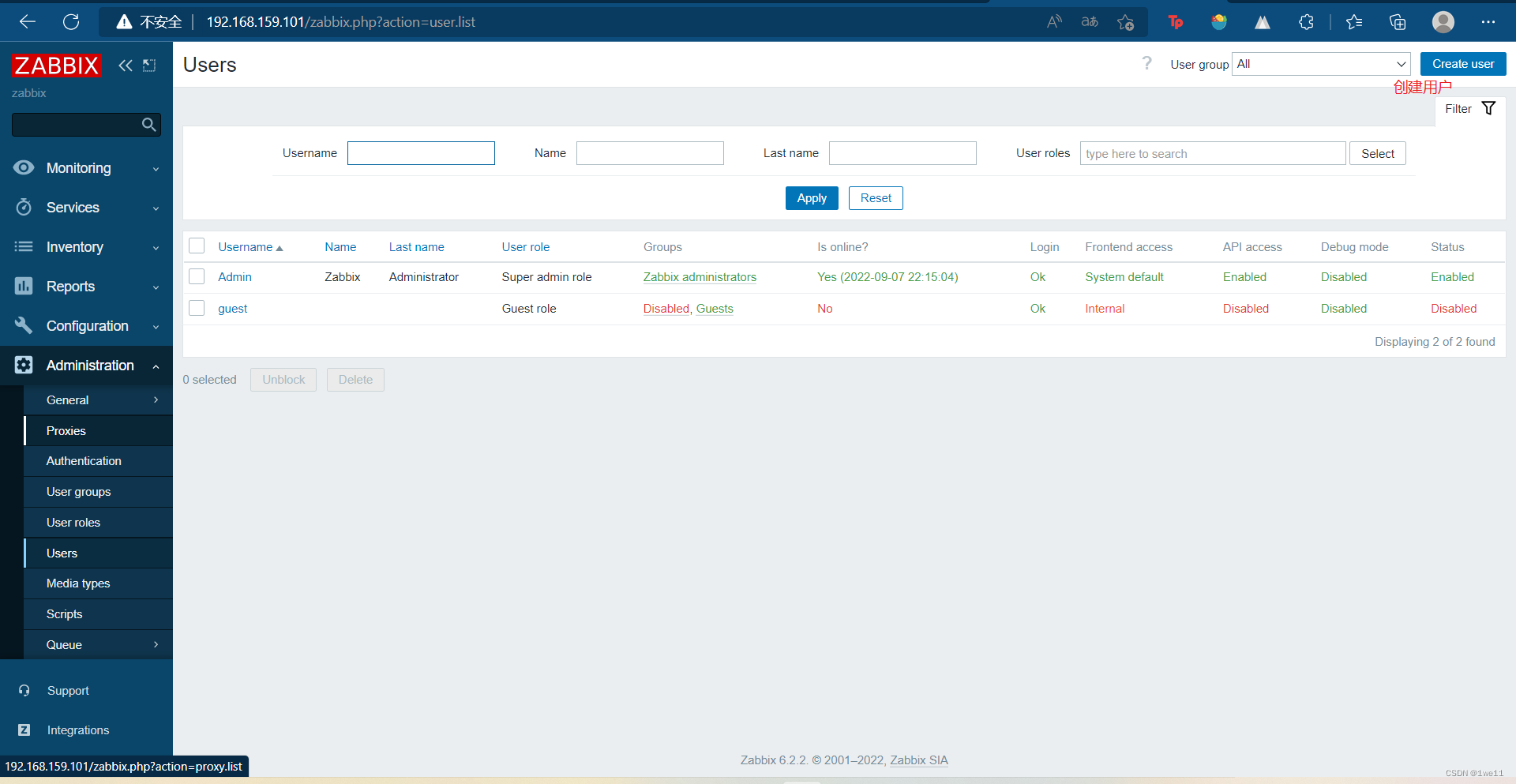Open Zabbix administrators group link
Screen dimensions: 1516x784
tap(700, 277)
